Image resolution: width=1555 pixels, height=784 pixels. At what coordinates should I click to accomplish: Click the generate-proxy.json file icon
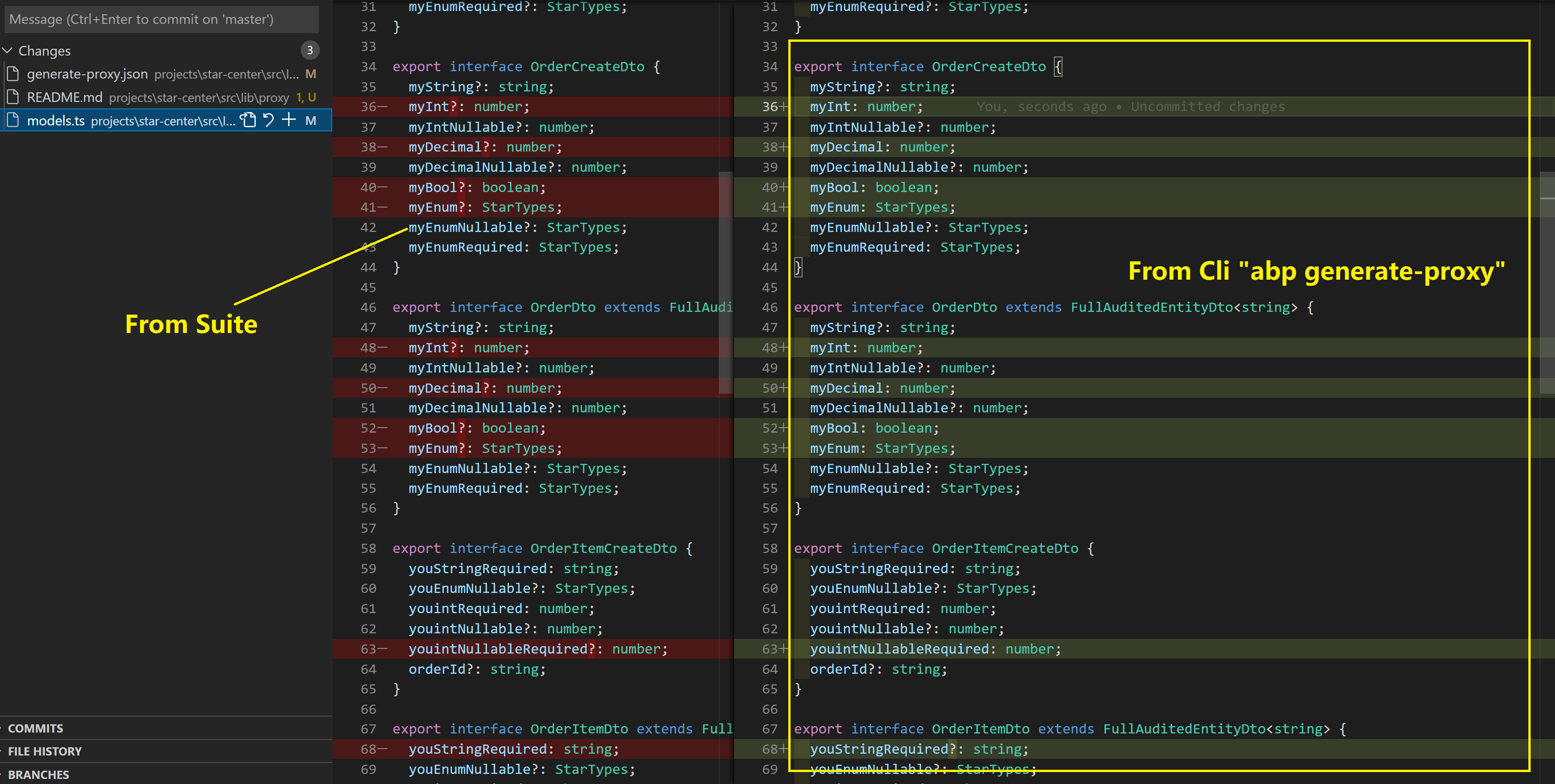click(x=13, y=73)
